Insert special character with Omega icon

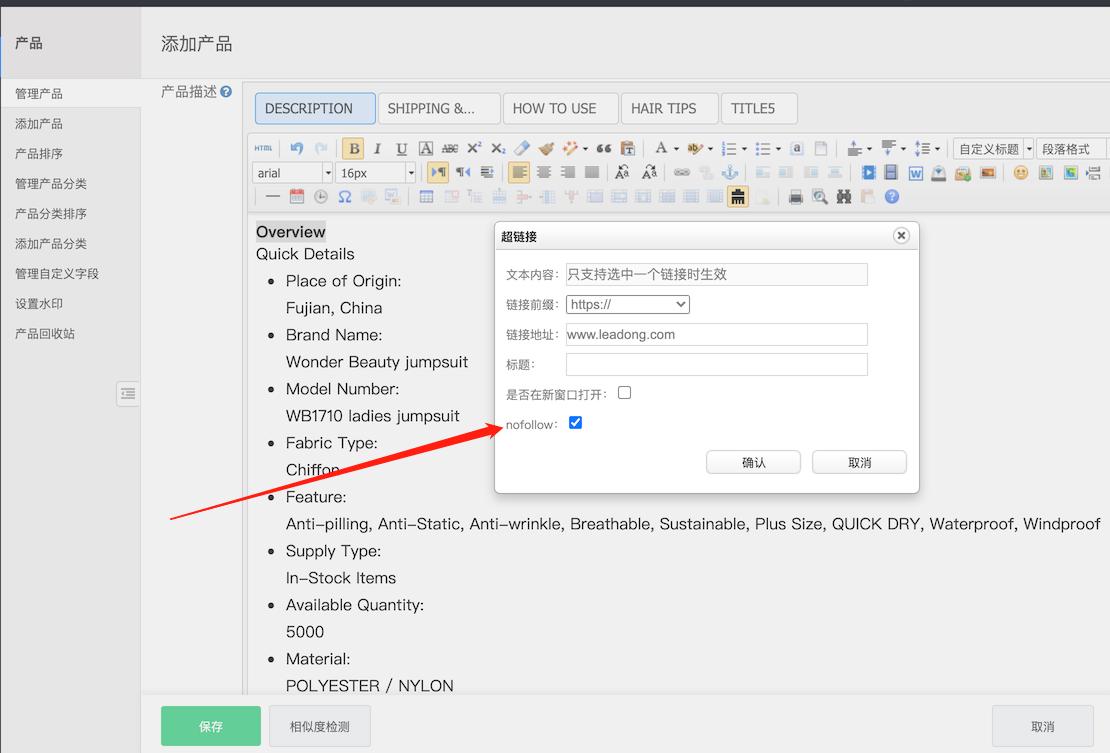click(x=345, y=197)
